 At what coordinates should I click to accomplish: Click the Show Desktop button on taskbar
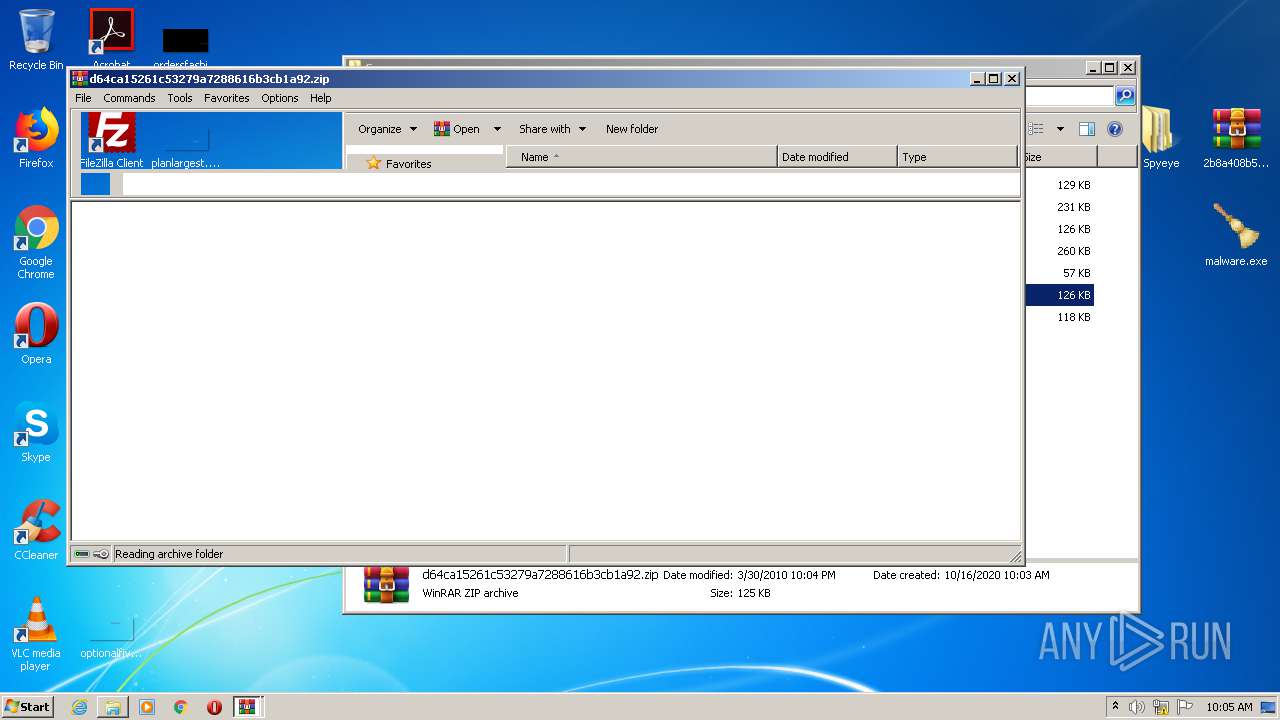tap(1270, 707)
